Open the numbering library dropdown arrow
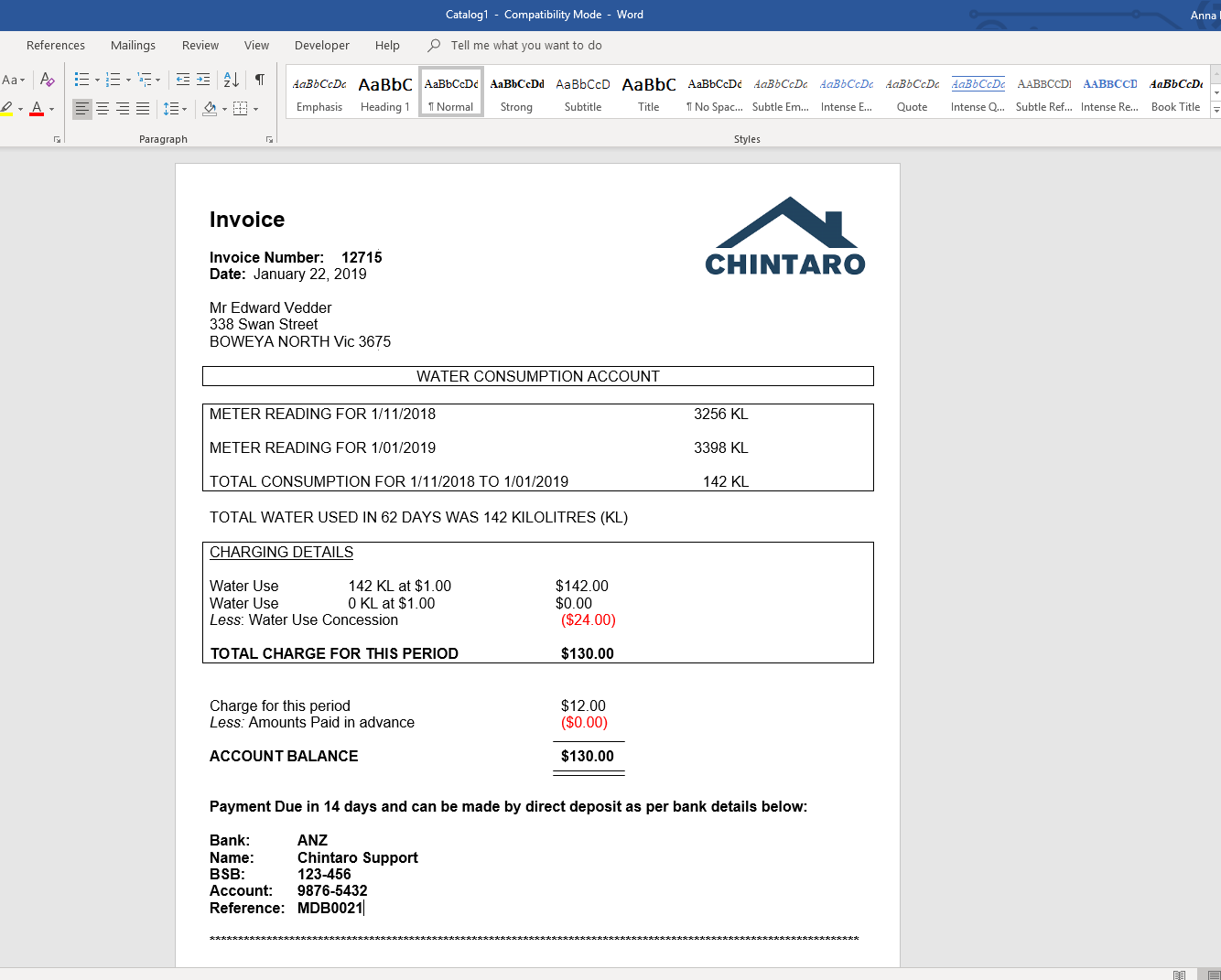This screenshot has width=1221, height=980. [x=128, y=80]
